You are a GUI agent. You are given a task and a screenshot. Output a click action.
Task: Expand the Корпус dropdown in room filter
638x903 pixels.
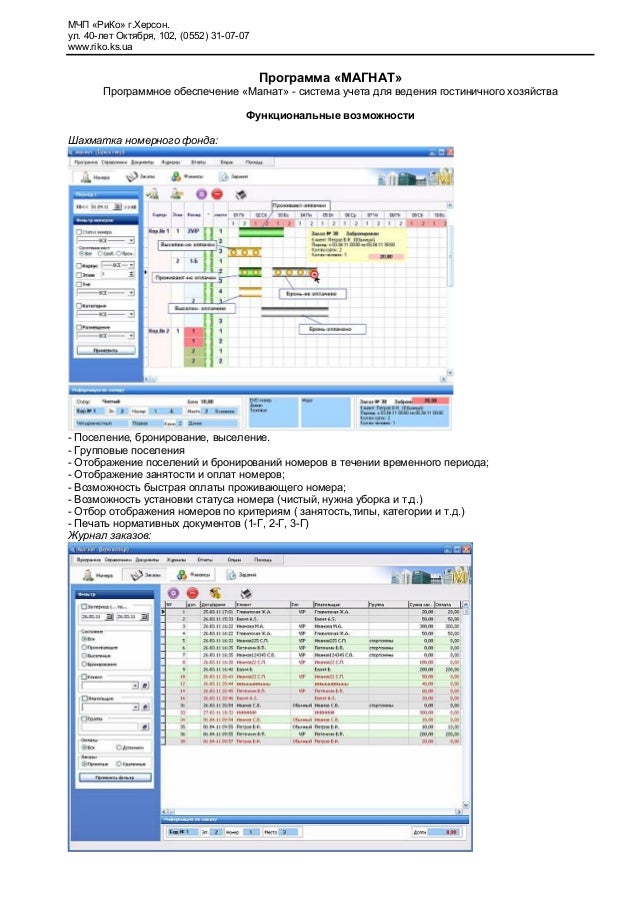(x=131, y=265)
